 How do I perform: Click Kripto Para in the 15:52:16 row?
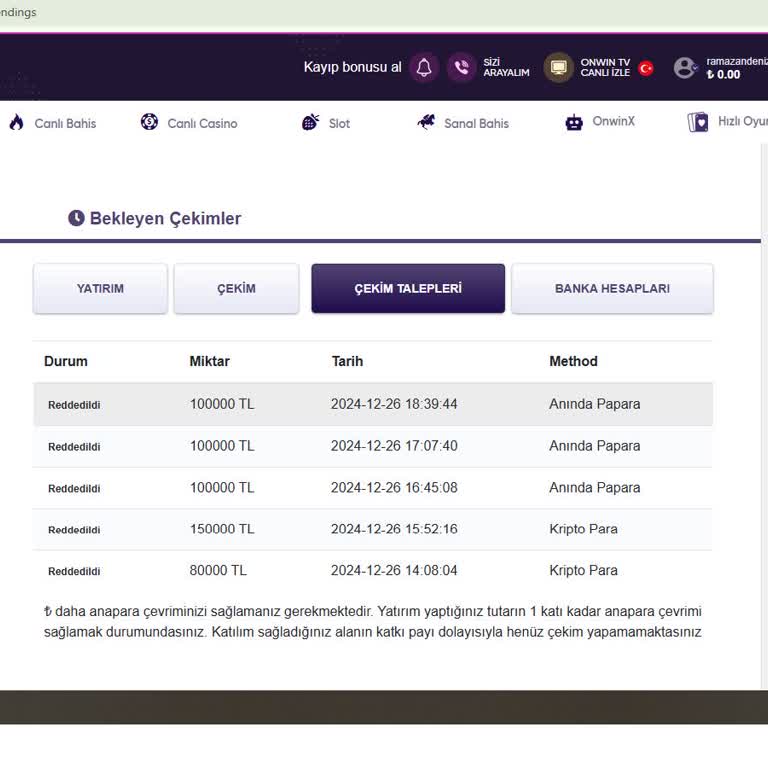point(583,529)
